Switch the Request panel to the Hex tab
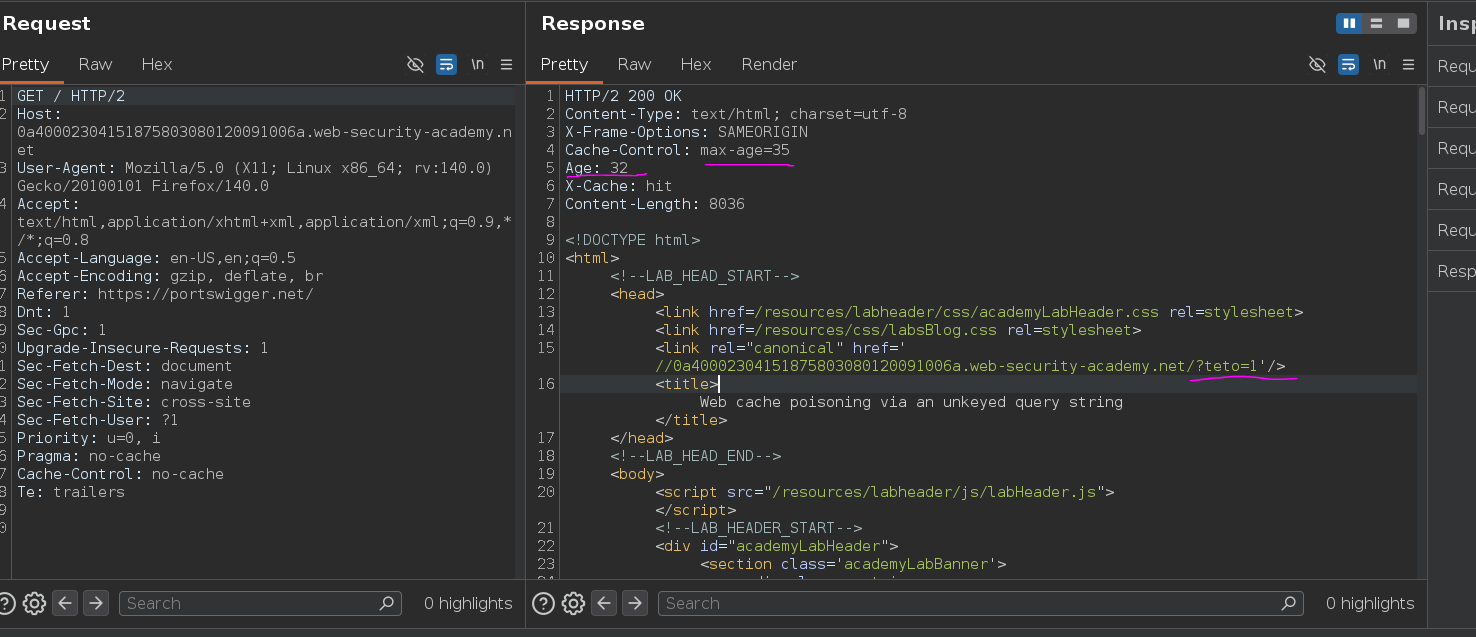Viewport: 1476px width, 637px height. tap(157, 64)
